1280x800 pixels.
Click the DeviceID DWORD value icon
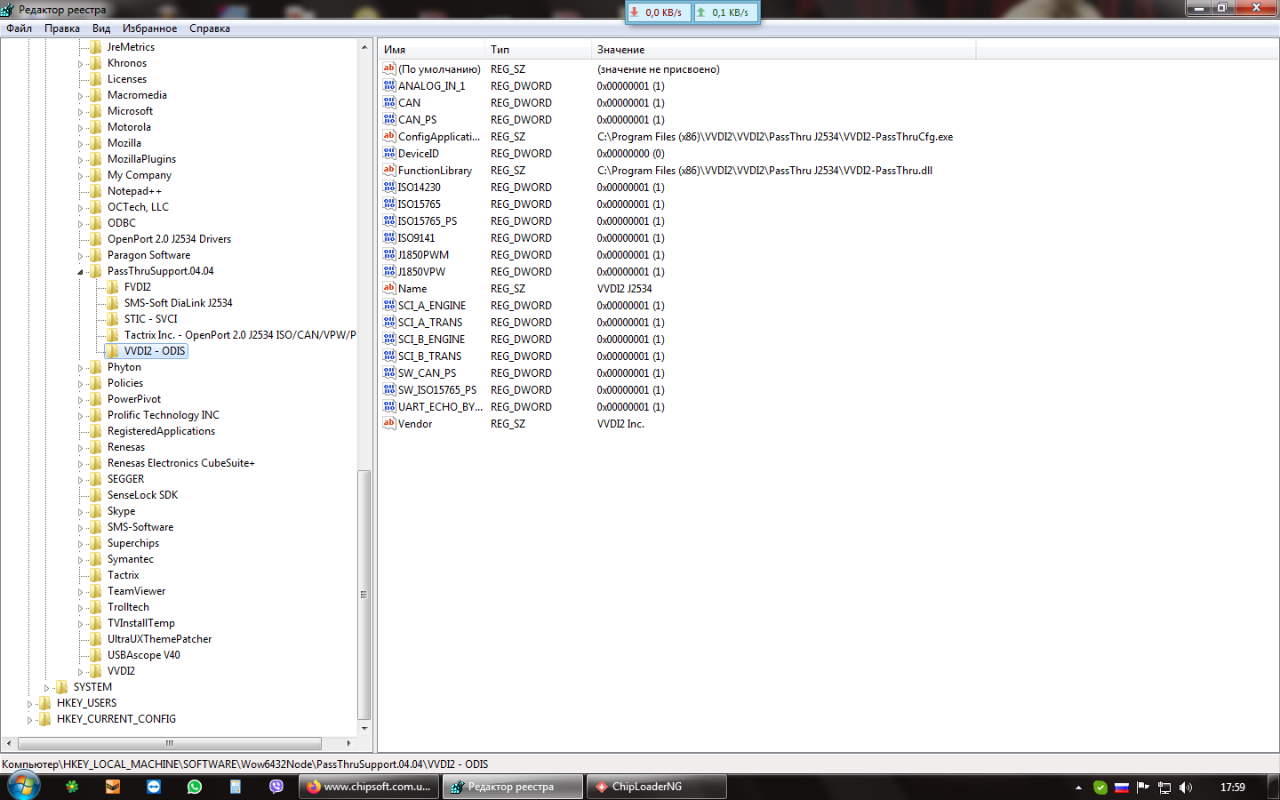(390, 154)
